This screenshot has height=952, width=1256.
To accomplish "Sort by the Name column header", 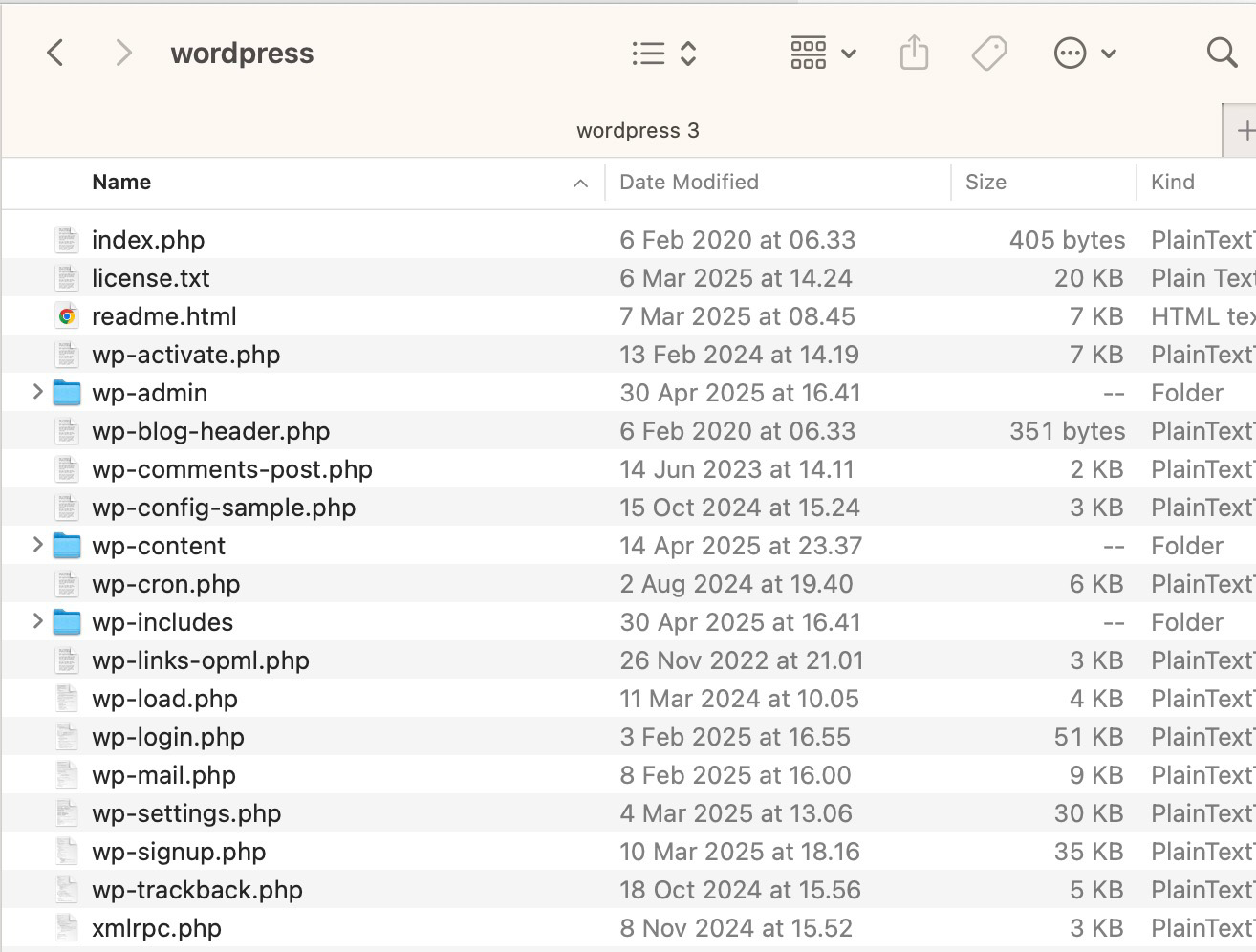I will point(121,183).
